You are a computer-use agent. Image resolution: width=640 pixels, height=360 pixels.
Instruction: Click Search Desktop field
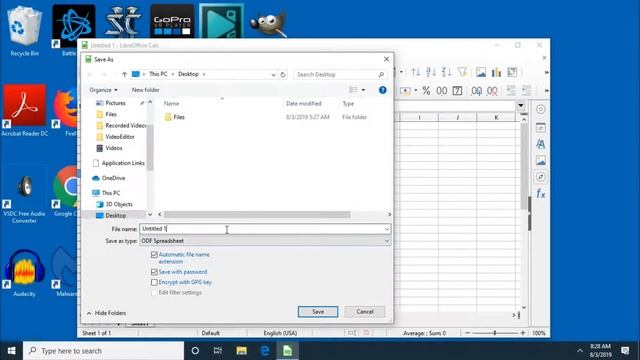point(340,74)
